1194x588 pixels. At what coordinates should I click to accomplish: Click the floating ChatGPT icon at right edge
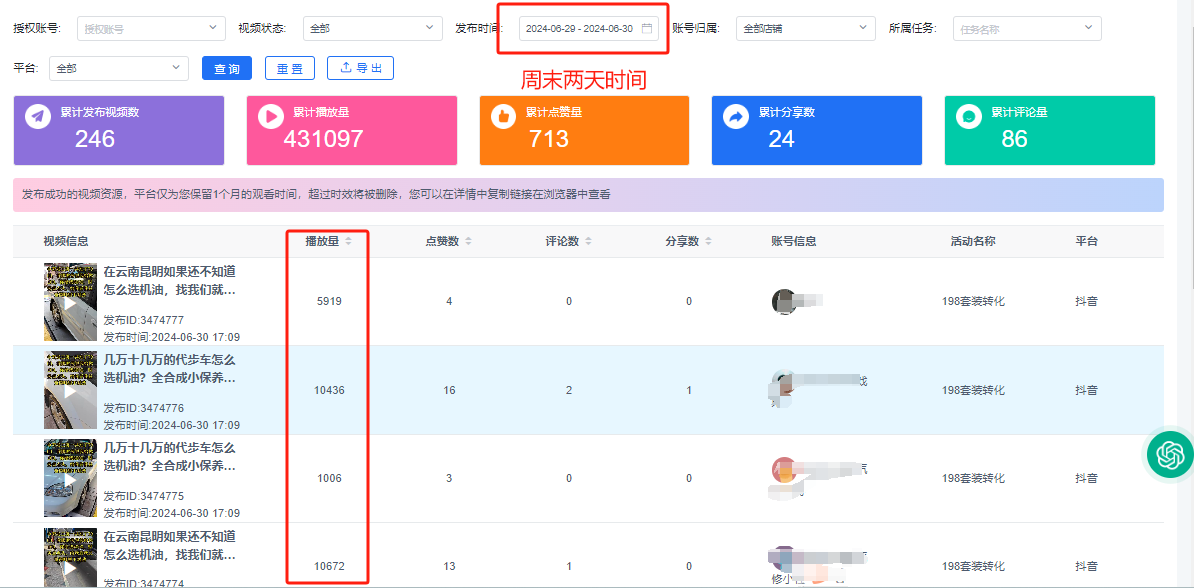coord(1169,455)
